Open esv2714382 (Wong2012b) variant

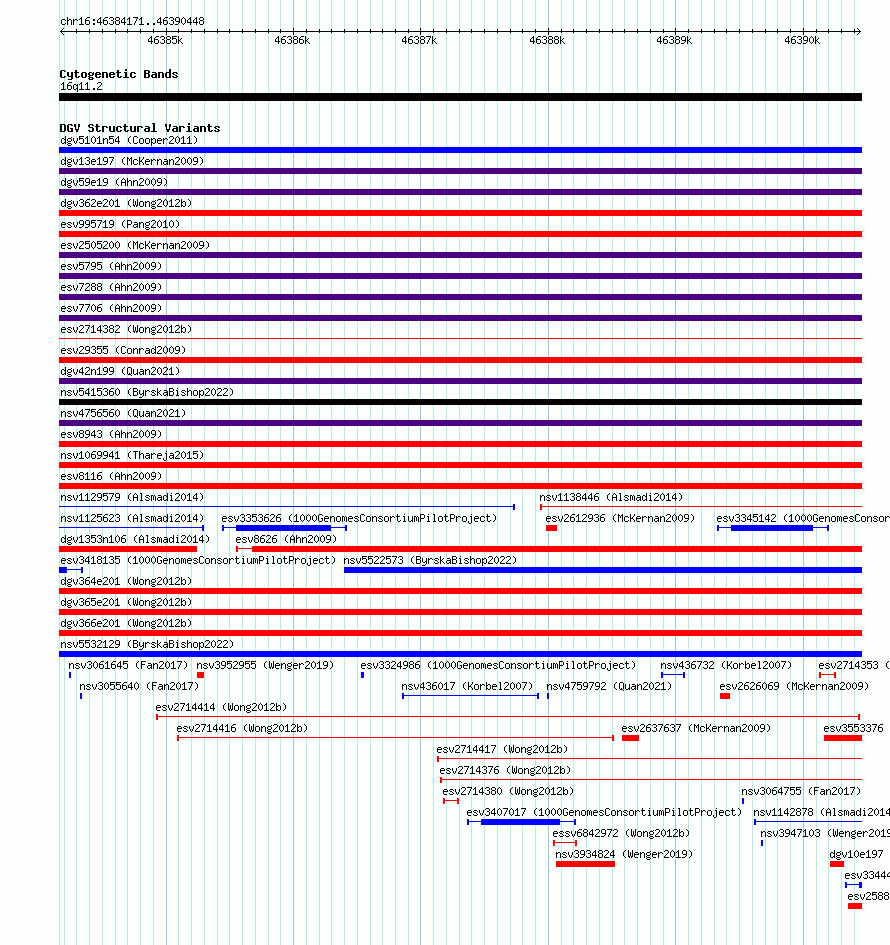[x=126, y=330]
